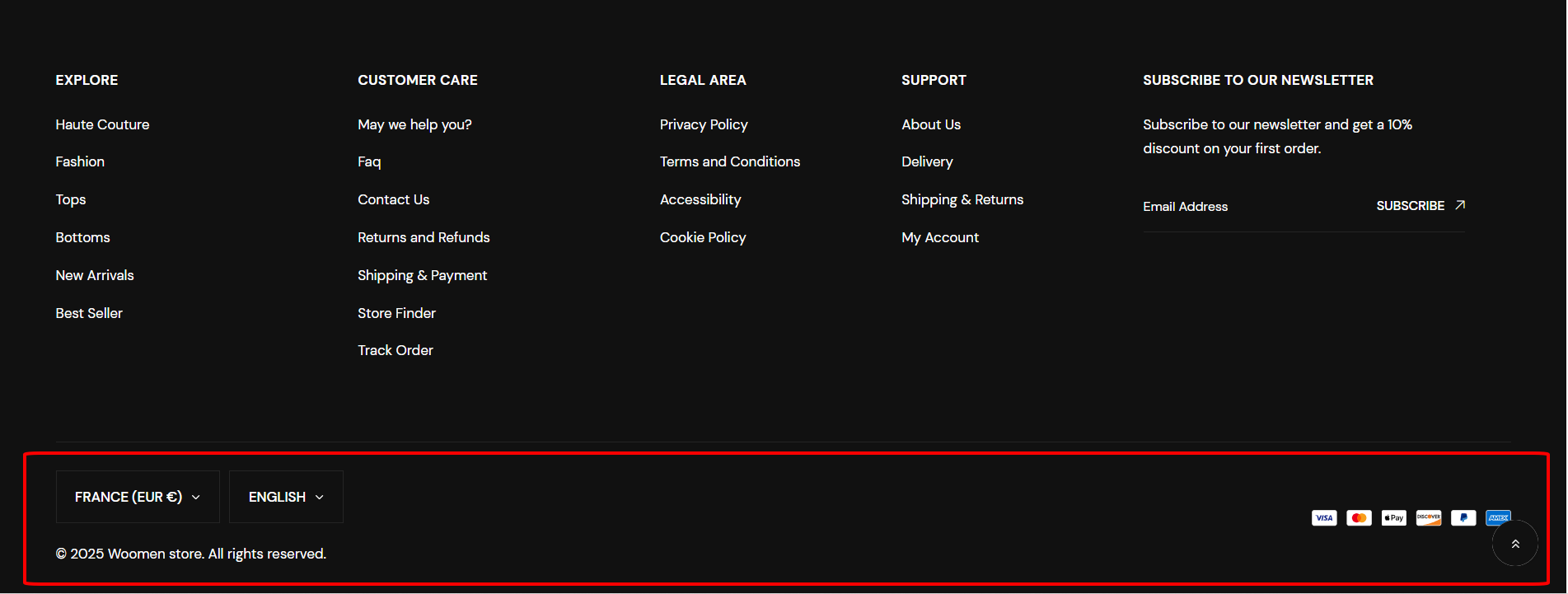Open Returns and Refunds page
Image resolution: width=1568 pixels, height=594 pixels.
pyautogui.click(x=424, y=237)
